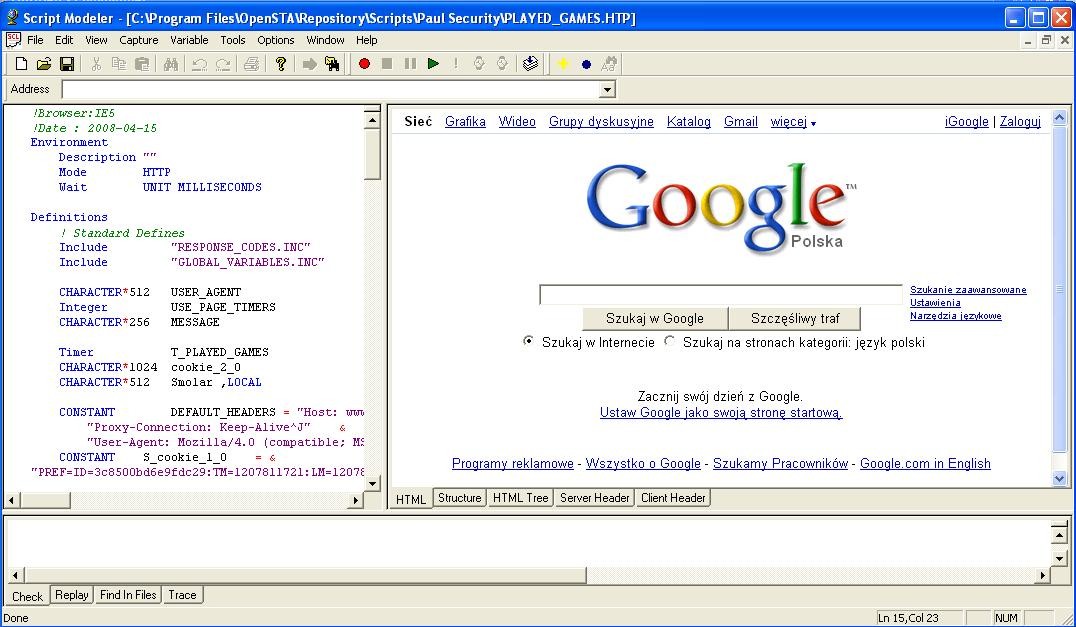The image size is (1076, 627).
Task: Open the Options menu
Action: click(276, 40)
